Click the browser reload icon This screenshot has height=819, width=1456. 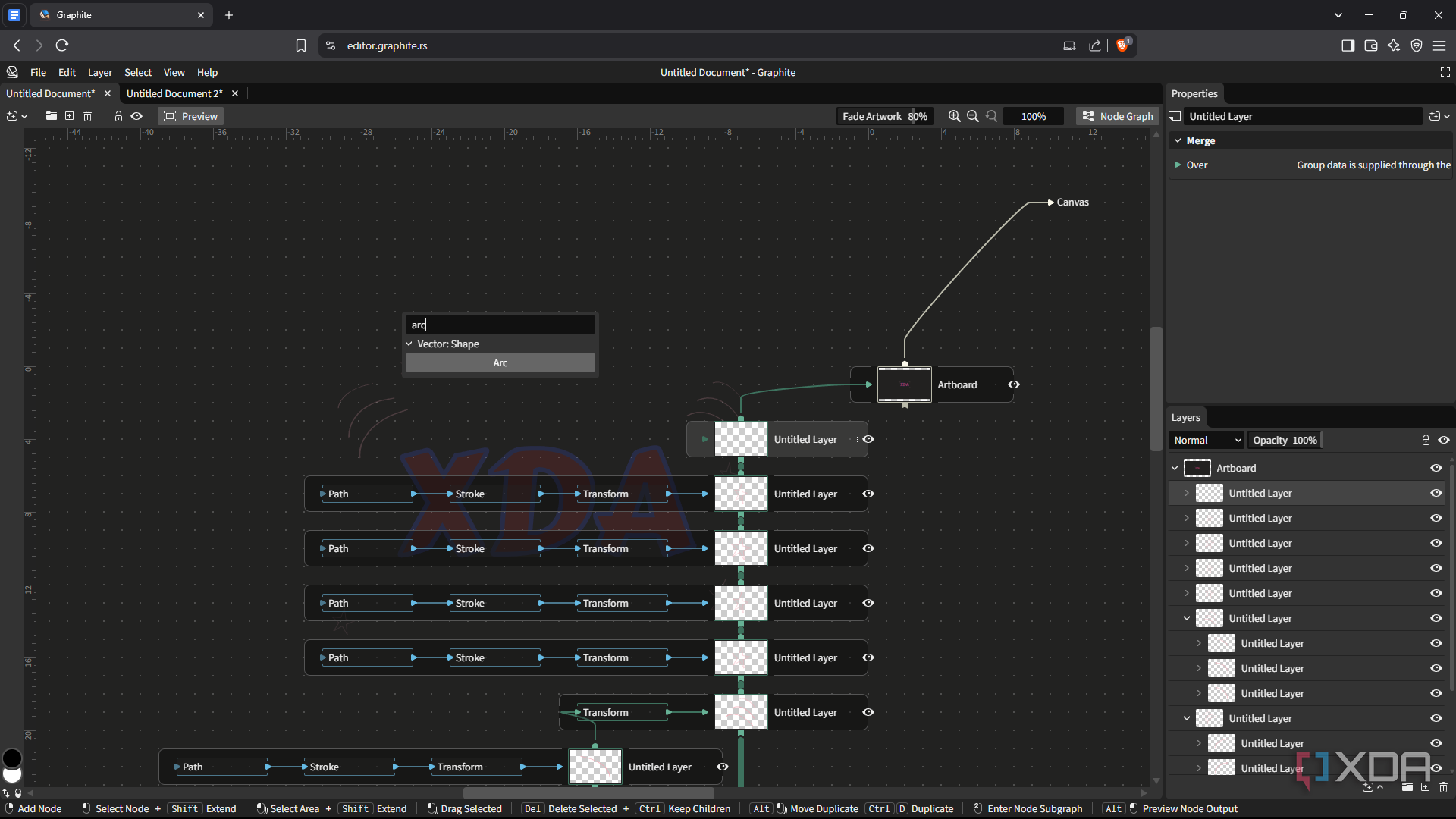pos(62,45)
